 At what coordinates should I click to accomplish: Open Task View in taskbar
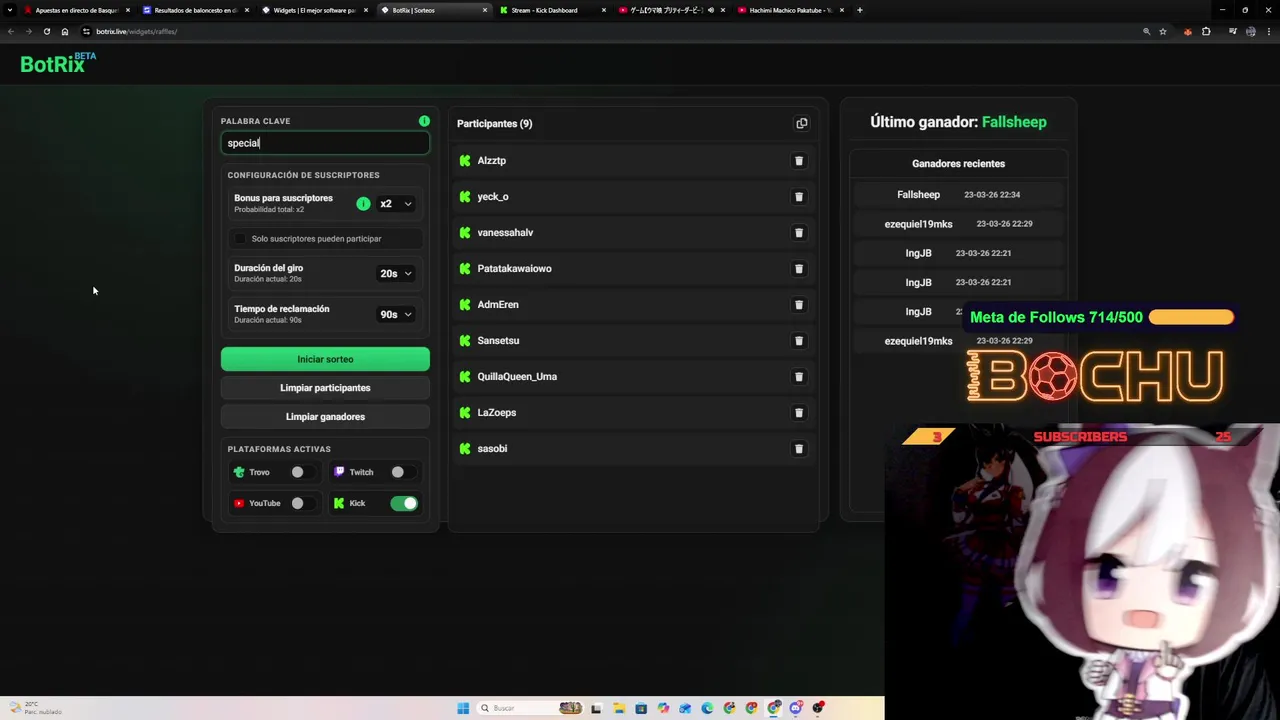(597, 708)
